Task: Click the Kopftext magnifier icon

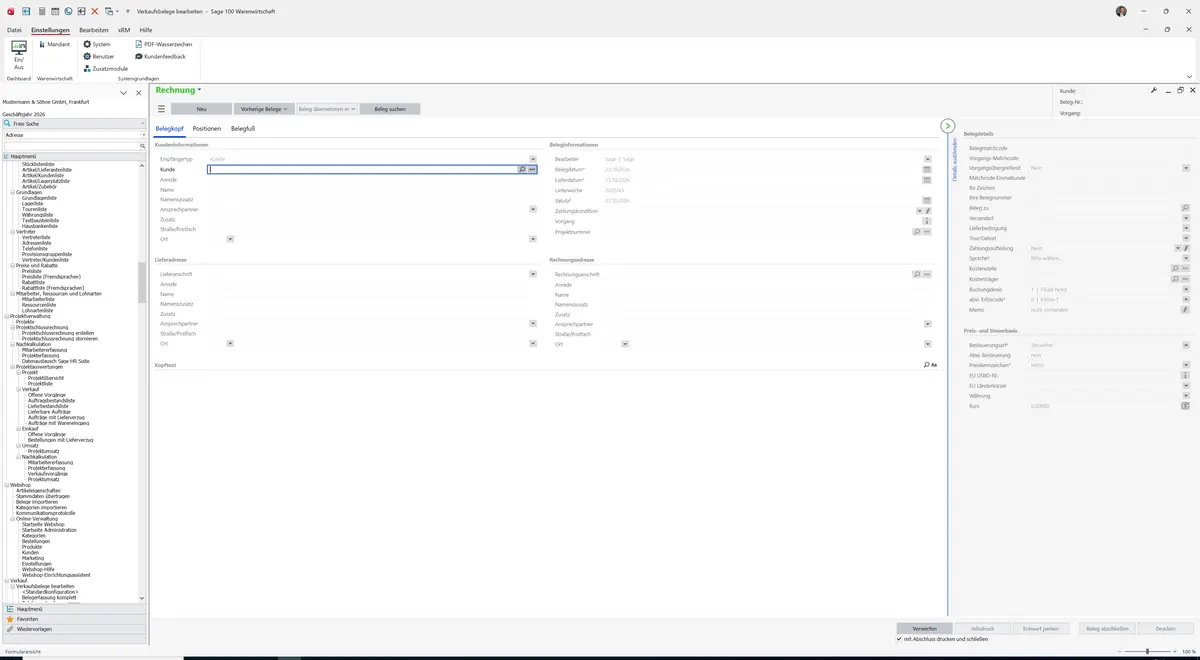Action: point(927,366)
